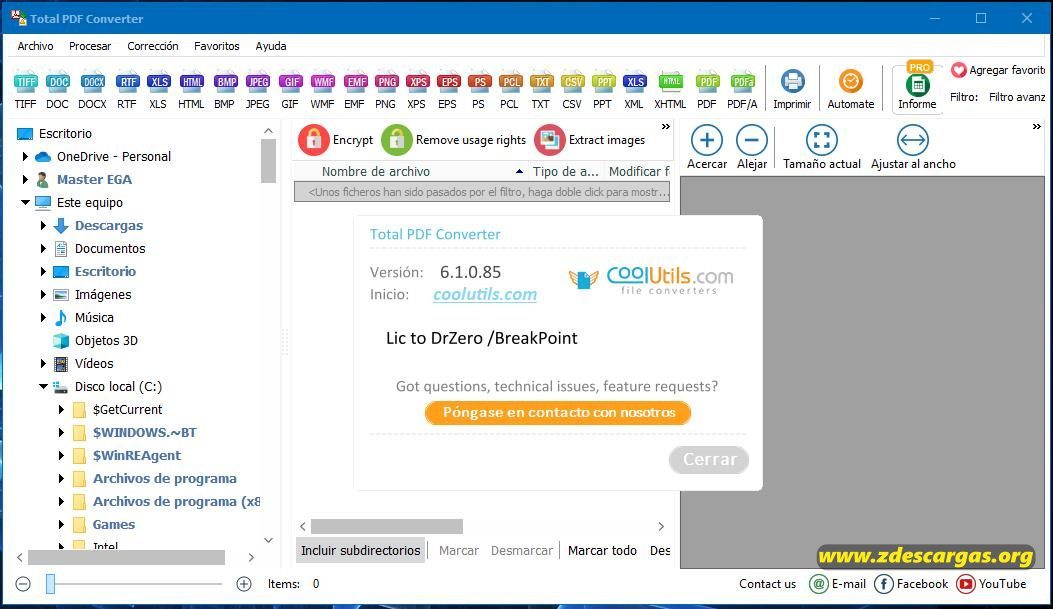The width and height of the screenshot is (1053, 609).
Task: Sort by Nombre de archivo column
Action: pyautogui.click(x=376, y=171)
